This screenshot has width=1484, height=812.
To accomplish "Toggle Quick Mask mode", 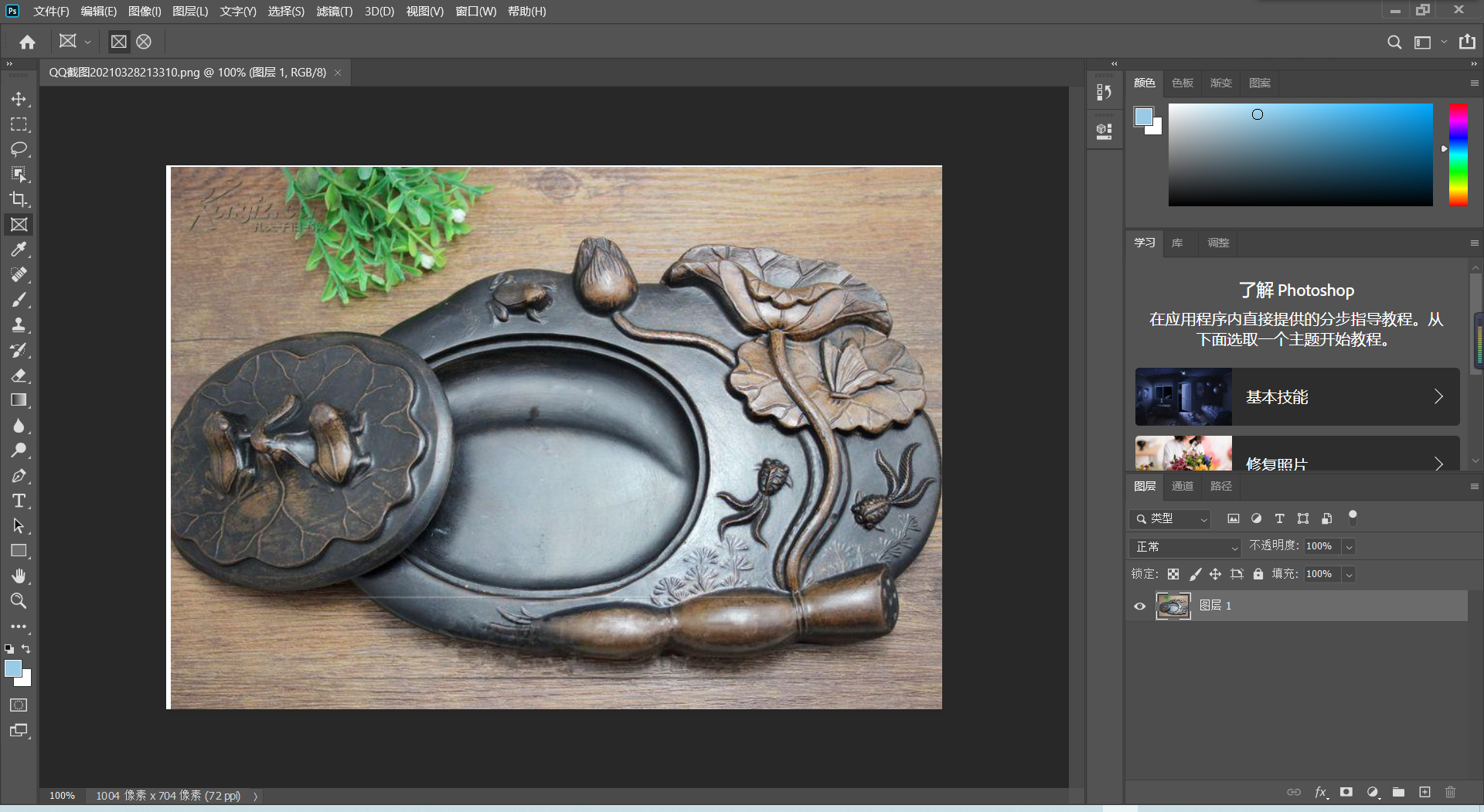I will point(19,705).
